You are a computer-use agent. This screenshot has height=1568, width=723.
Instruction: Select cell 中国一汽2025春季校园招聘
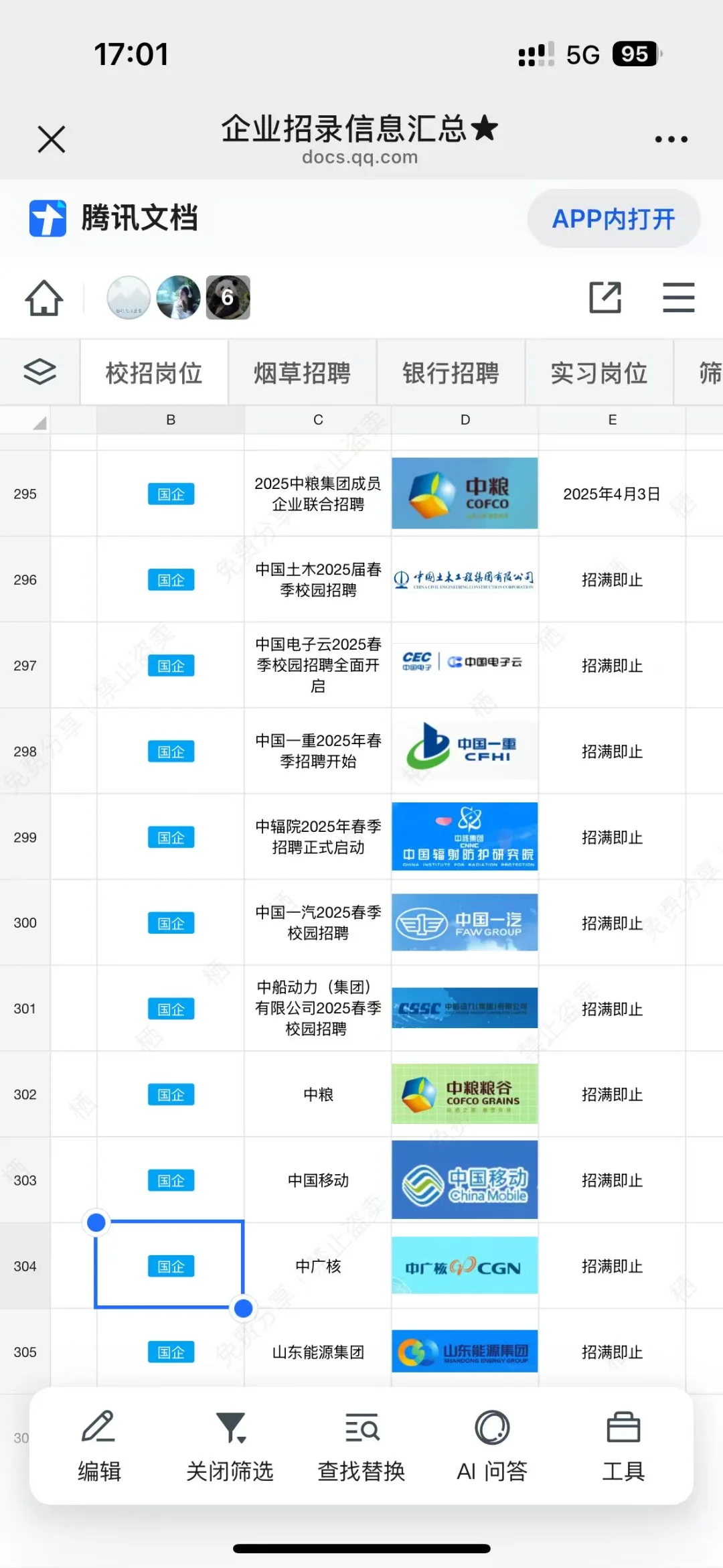pos(318,922)
